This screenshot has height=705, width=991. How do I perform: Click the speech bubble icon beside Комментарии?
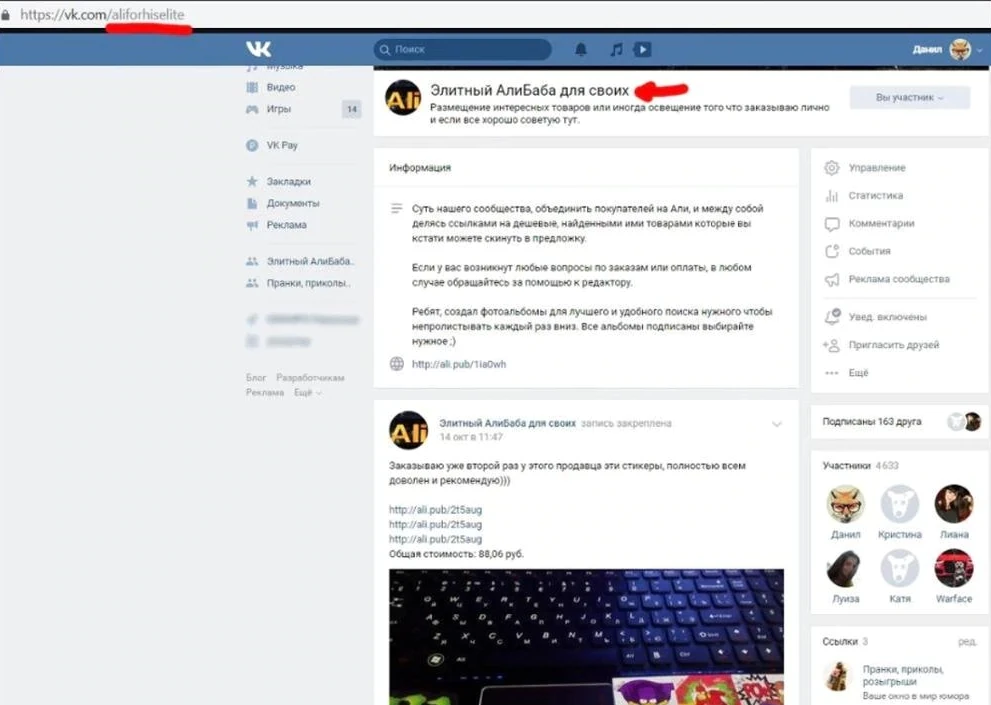tap(832, 224)
